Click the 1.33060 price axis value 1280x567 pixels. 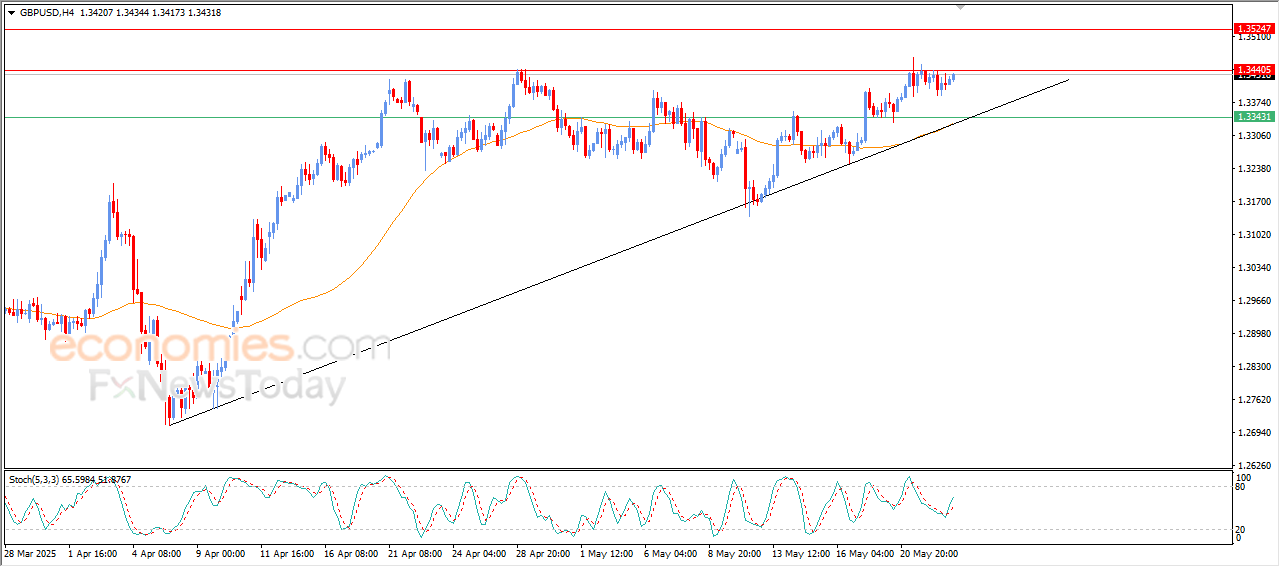1253,136
